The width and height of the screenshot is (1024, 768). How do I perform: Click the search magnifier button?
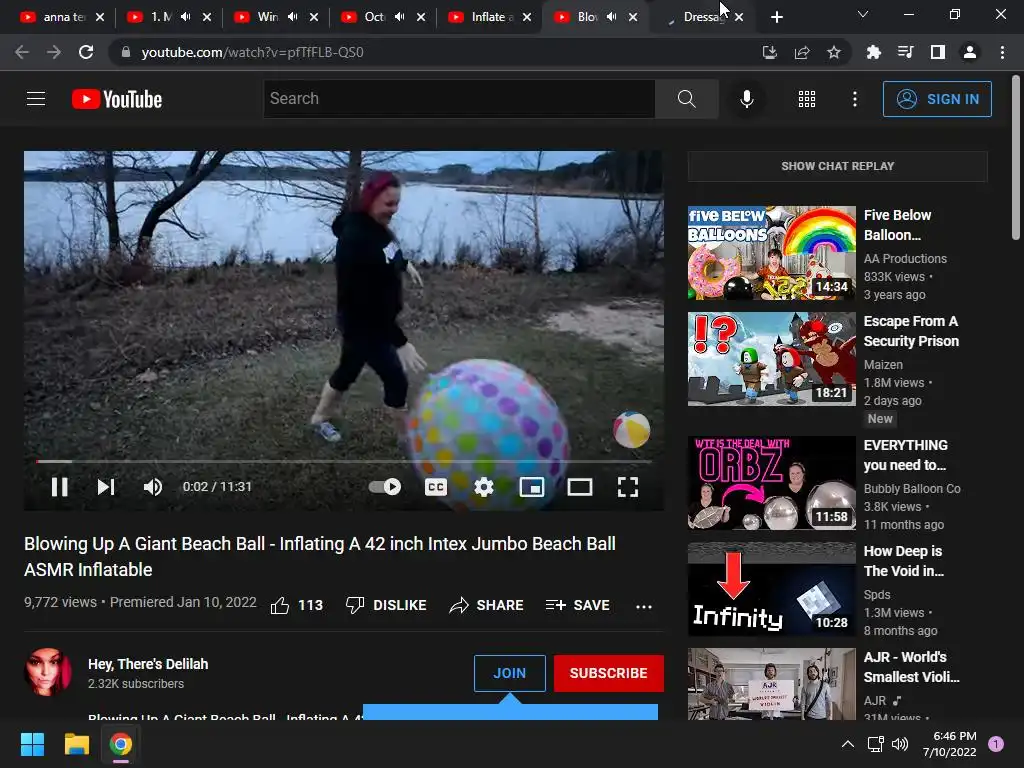686,99
